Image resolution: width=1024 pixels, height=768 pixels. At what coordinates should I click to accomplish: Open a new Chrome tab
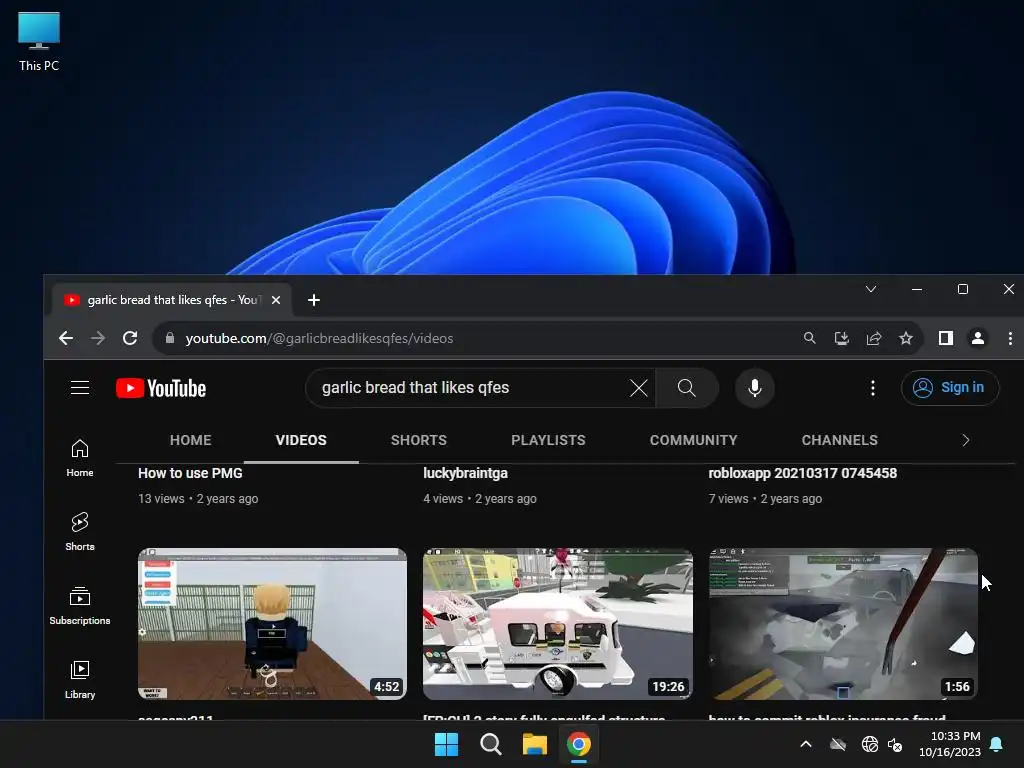click(x=313, y=300)
